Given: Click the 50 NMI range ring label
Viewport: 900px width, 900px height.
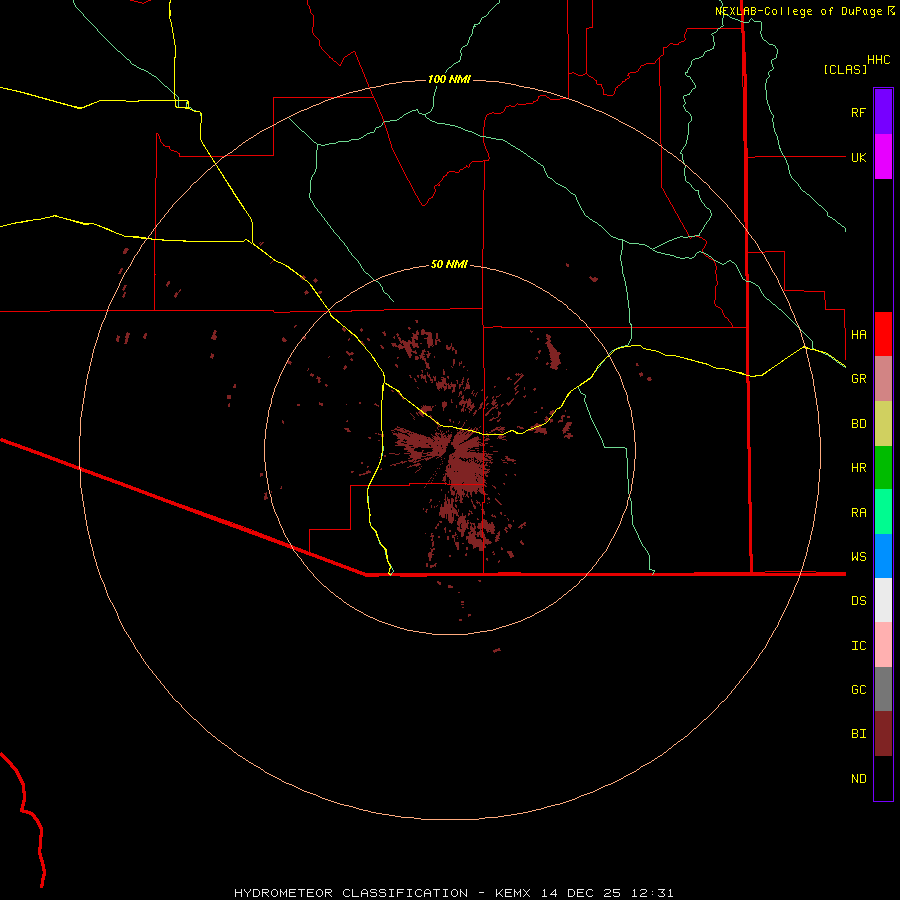Looking at the screenshot, I should coord(449,264).
